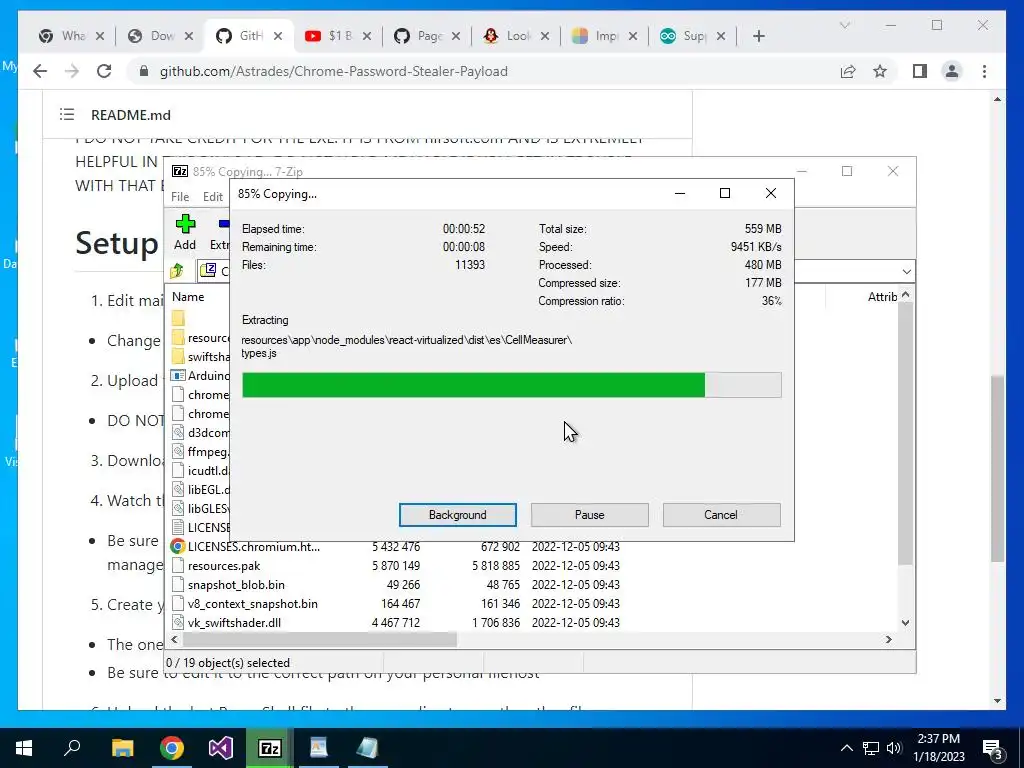Pause the extraction in progress
The image size is (1024, 768).
coord(589,515)
